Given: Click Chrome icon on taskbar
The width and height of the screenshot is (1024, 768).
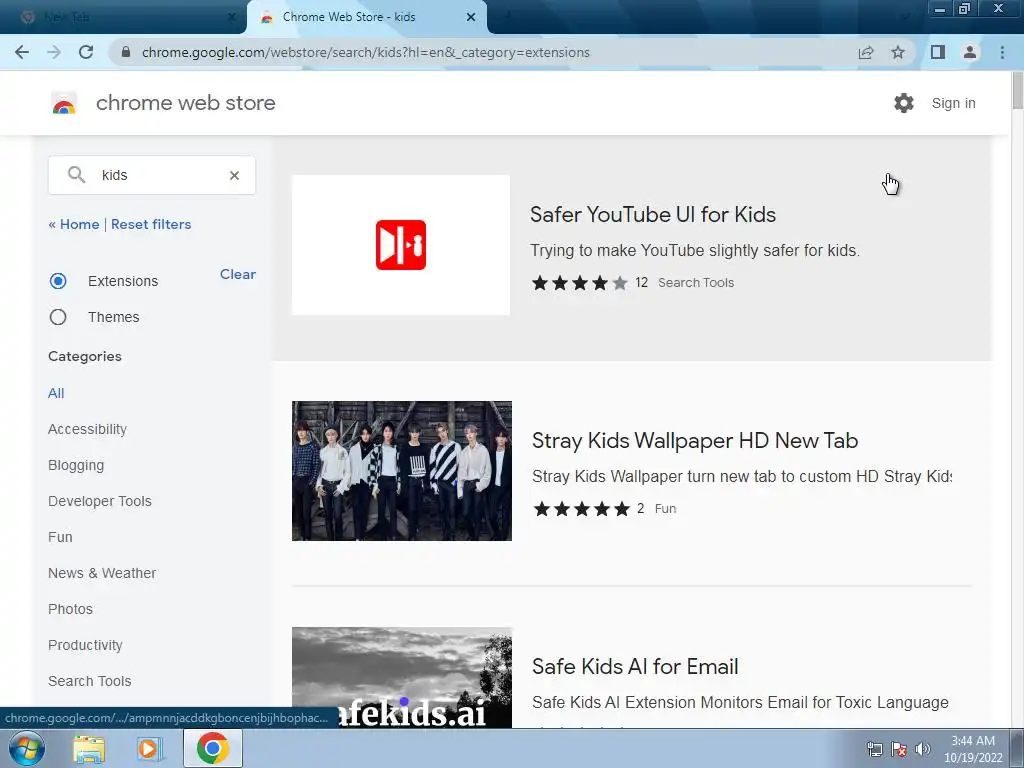Looking at the screenshot, I should (x=212, y=748).
